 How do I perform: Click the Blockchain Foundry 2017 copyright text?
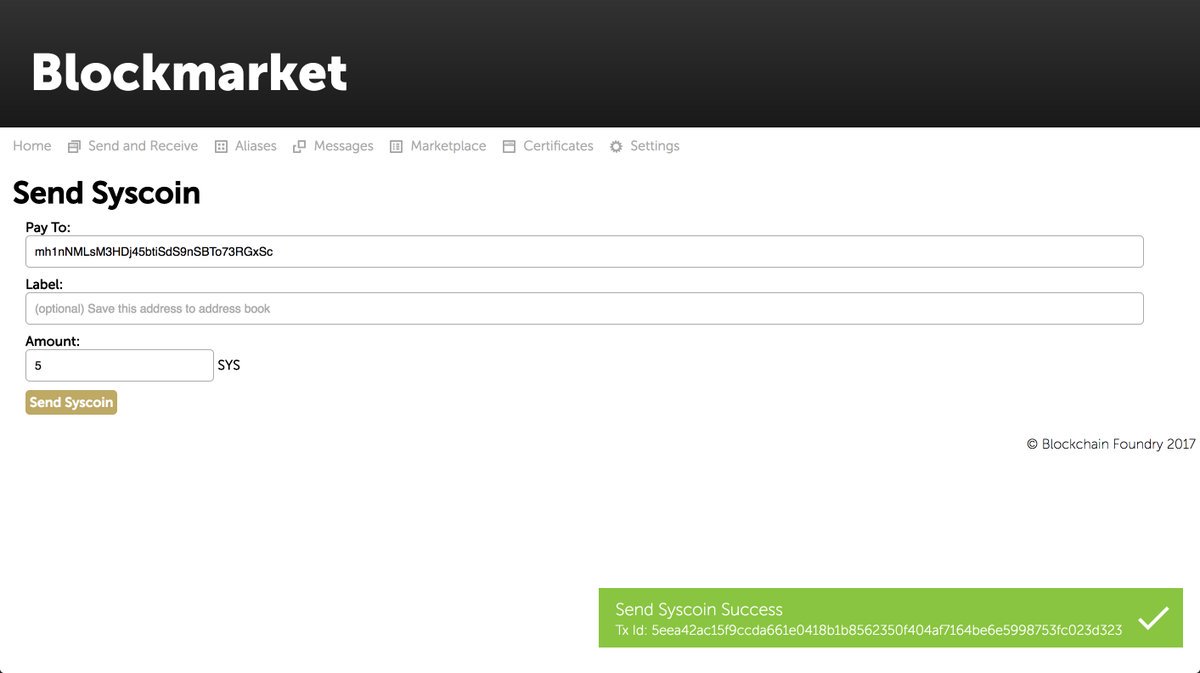click(1111, 444)
